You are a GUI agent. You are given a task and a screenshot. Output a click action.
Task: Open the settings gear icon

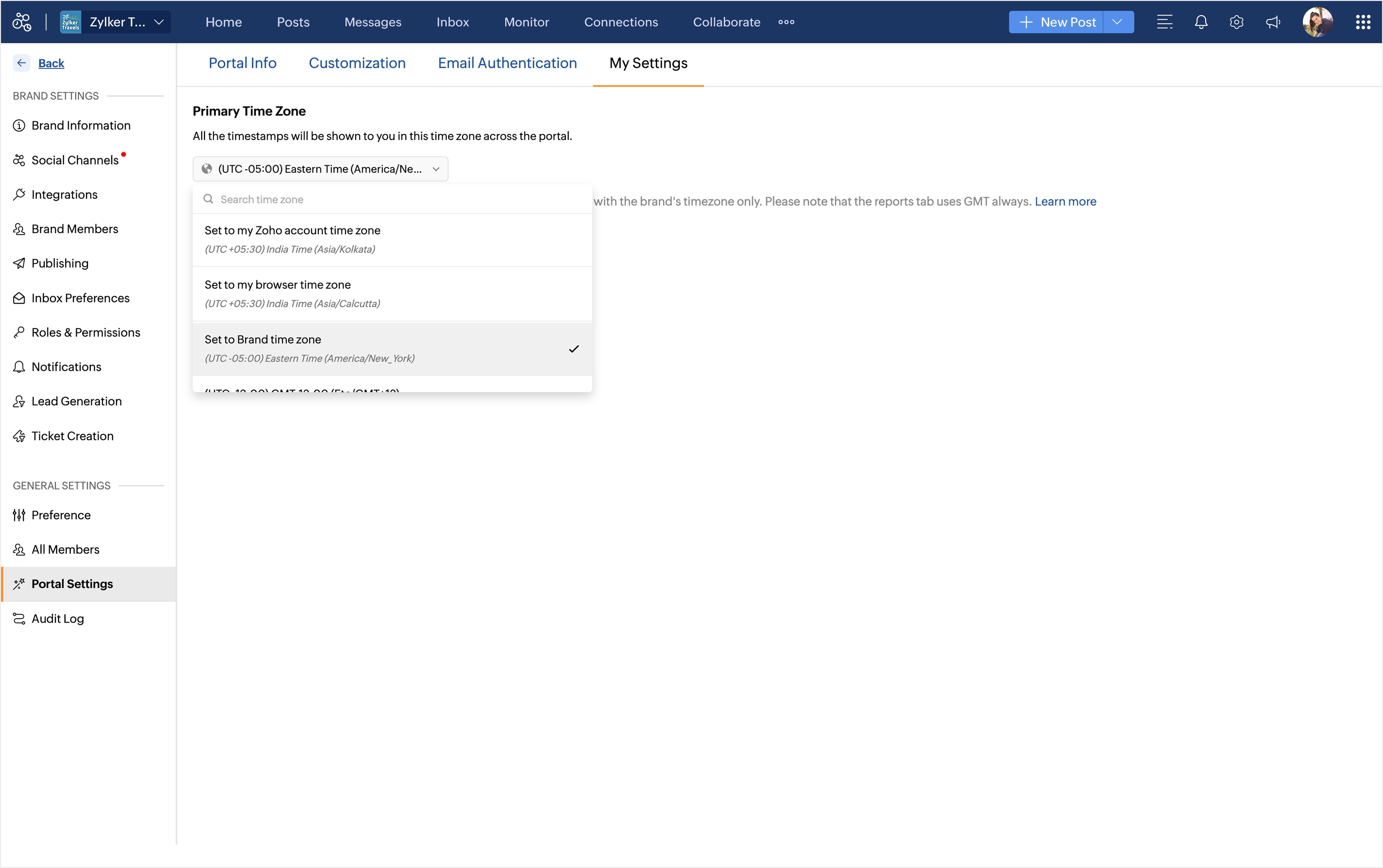(x=1236, y=22)
